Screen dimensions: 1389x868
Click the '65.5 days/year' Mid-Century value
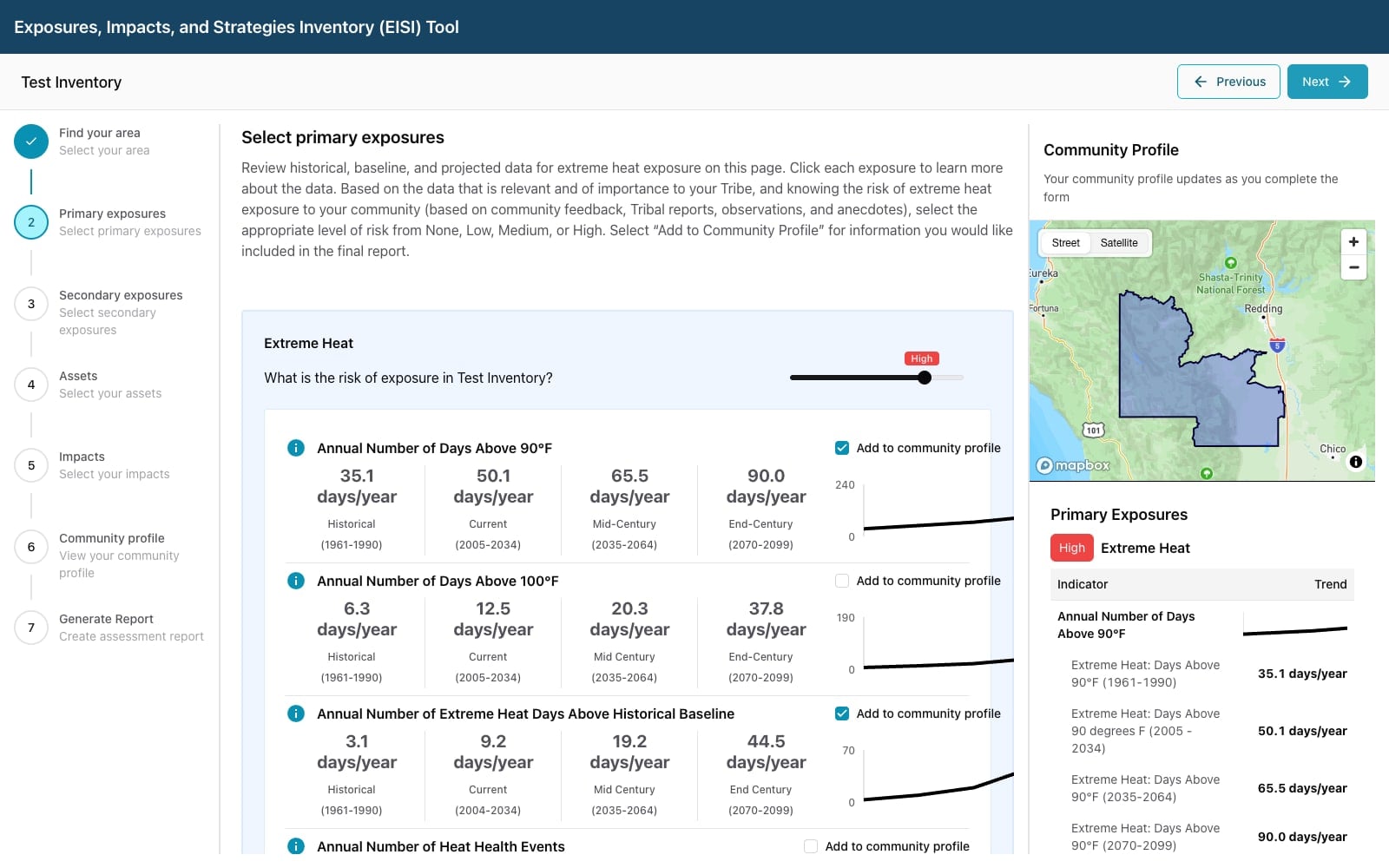pyautogui.click(x=629, y=486)
